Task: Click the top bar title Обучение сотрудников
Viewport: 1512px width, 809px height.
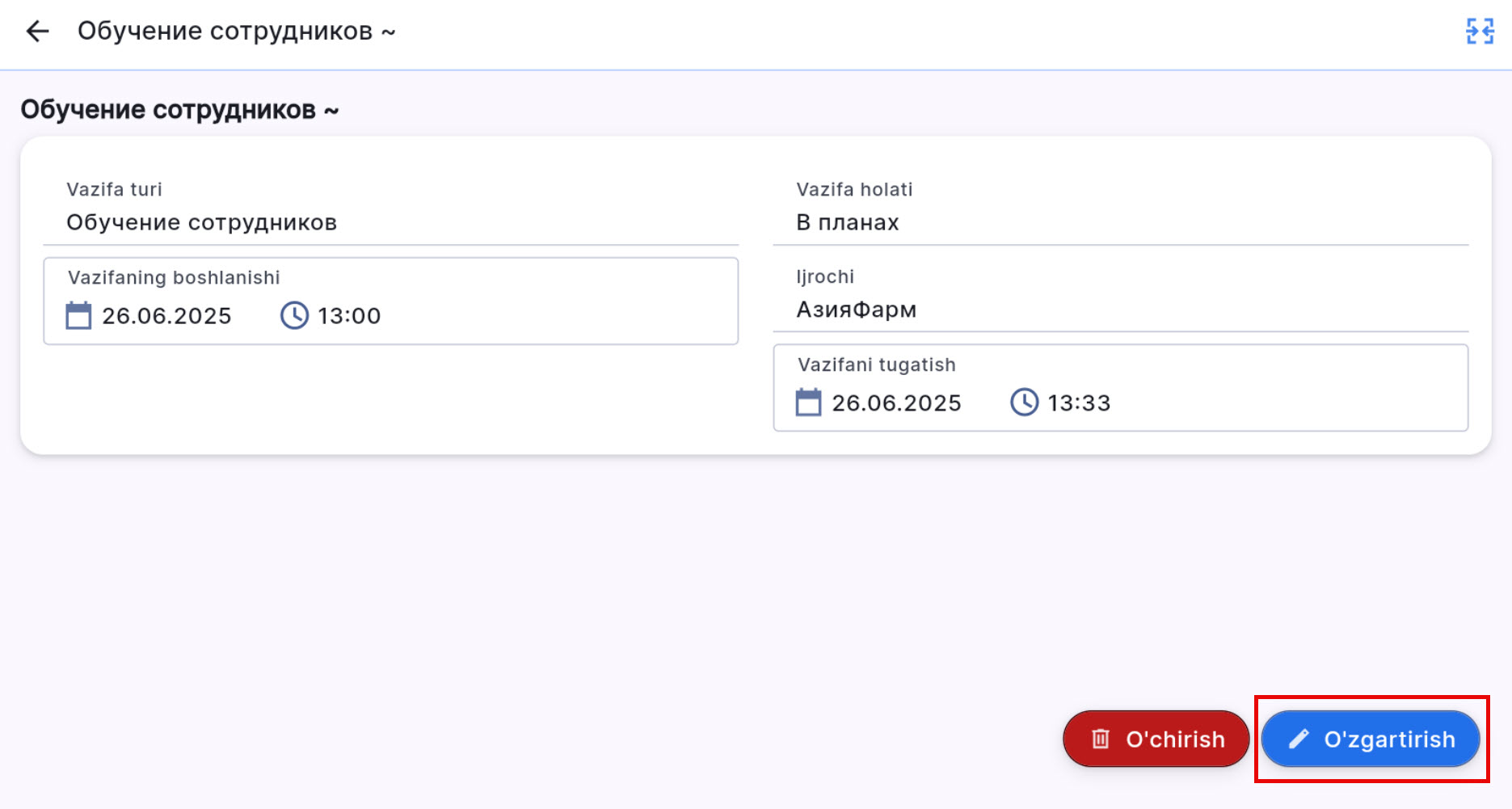Action: [x=236, y=32]
